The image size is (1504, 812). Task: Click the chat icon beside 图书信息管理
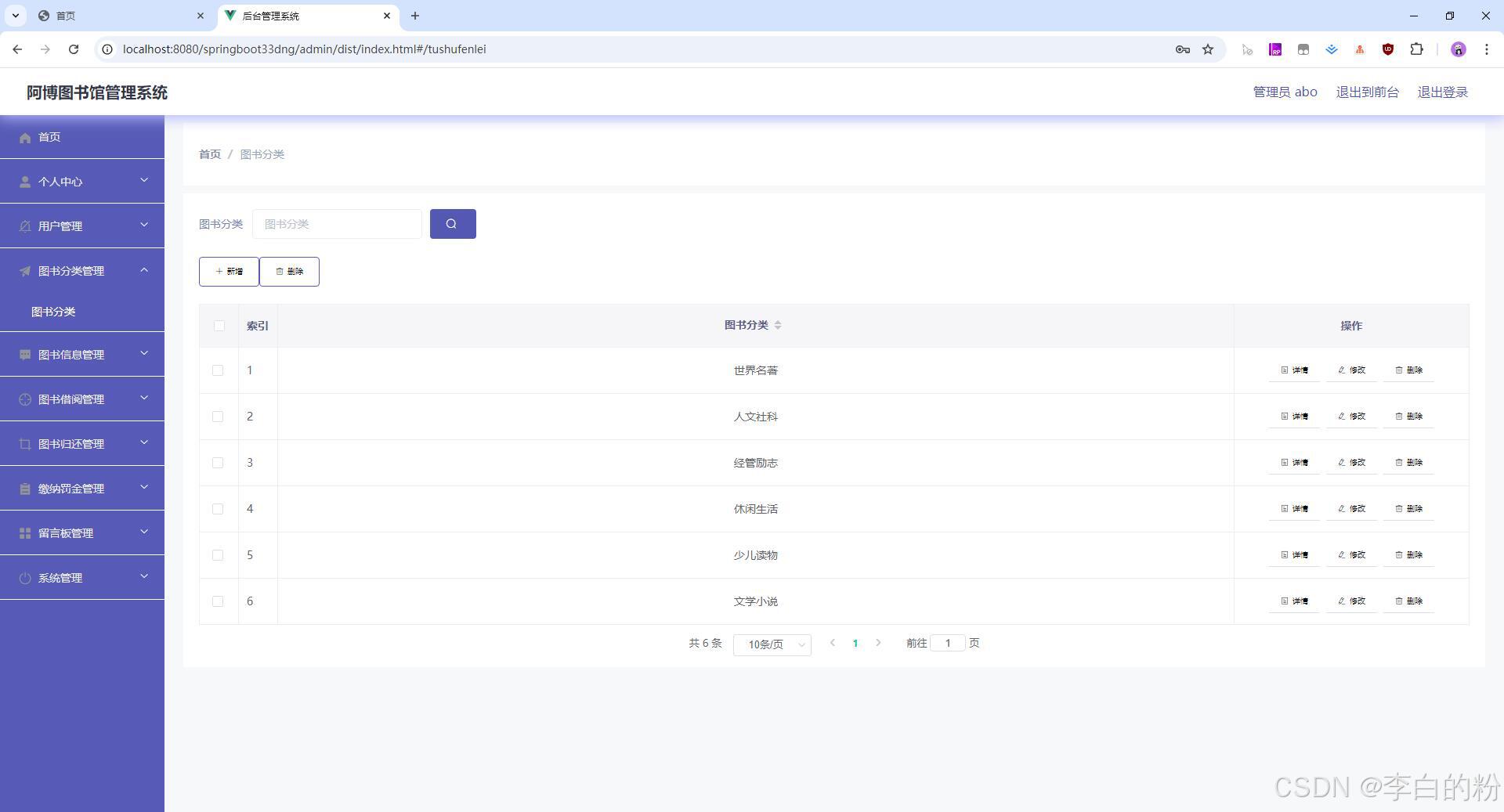(x=25, y=355)
